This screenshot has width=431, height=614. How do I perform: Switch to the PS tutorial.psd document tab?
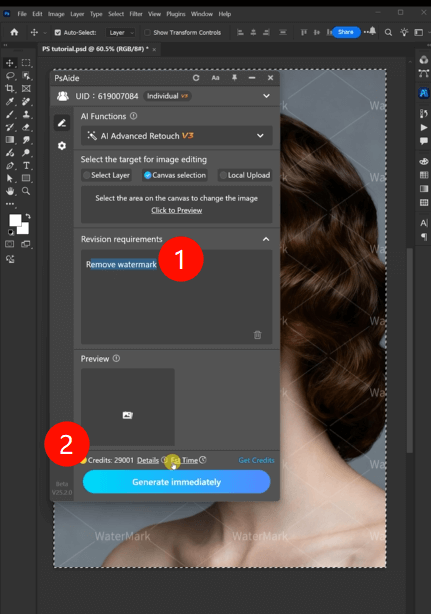95,49
